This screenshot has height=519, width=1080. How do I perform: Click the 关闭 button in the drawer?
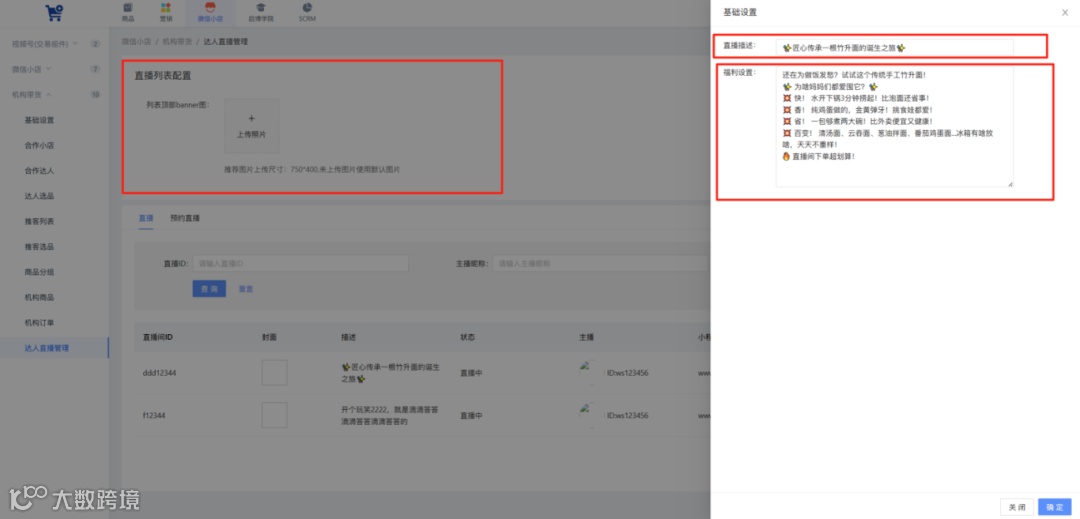tap(1016, 507)
